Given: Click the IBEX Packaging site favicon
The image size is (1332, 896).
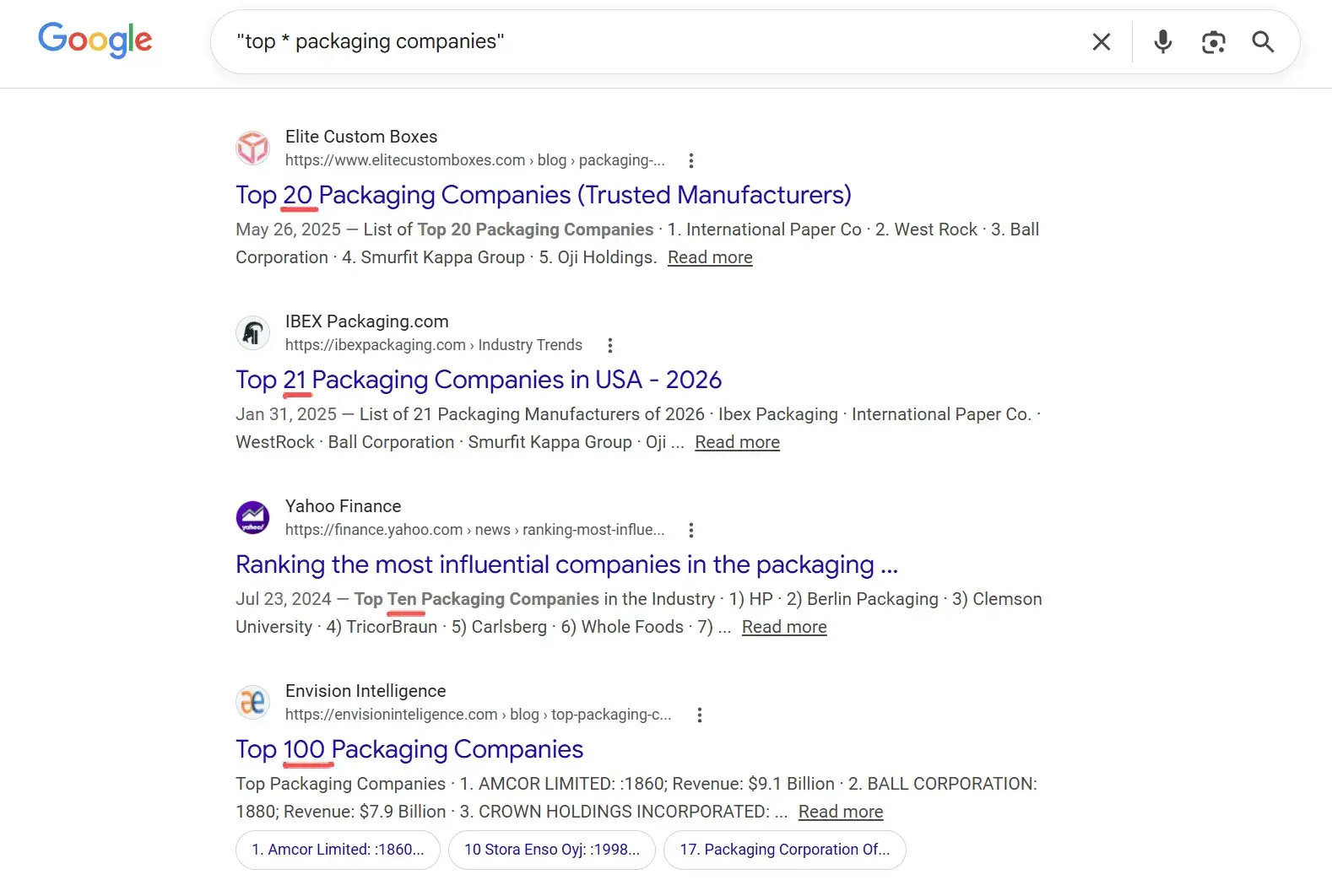Looking at the screenshot, I should (252, 332).
